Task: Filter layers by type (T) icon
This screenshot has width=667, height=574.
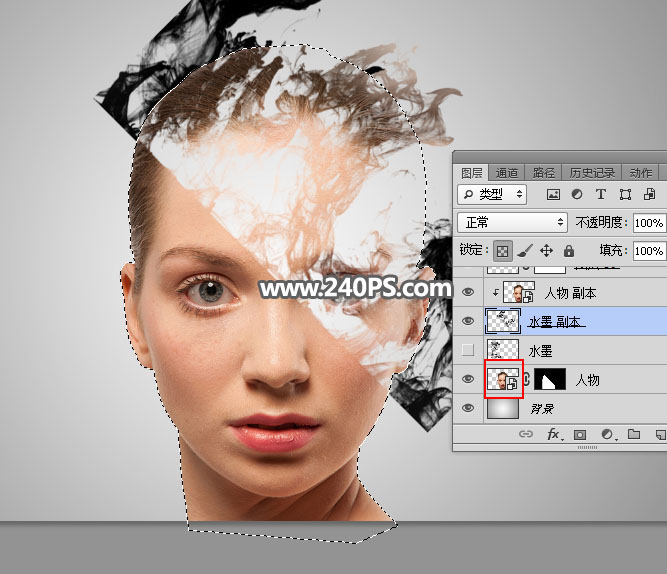Action: pos(601,194)
